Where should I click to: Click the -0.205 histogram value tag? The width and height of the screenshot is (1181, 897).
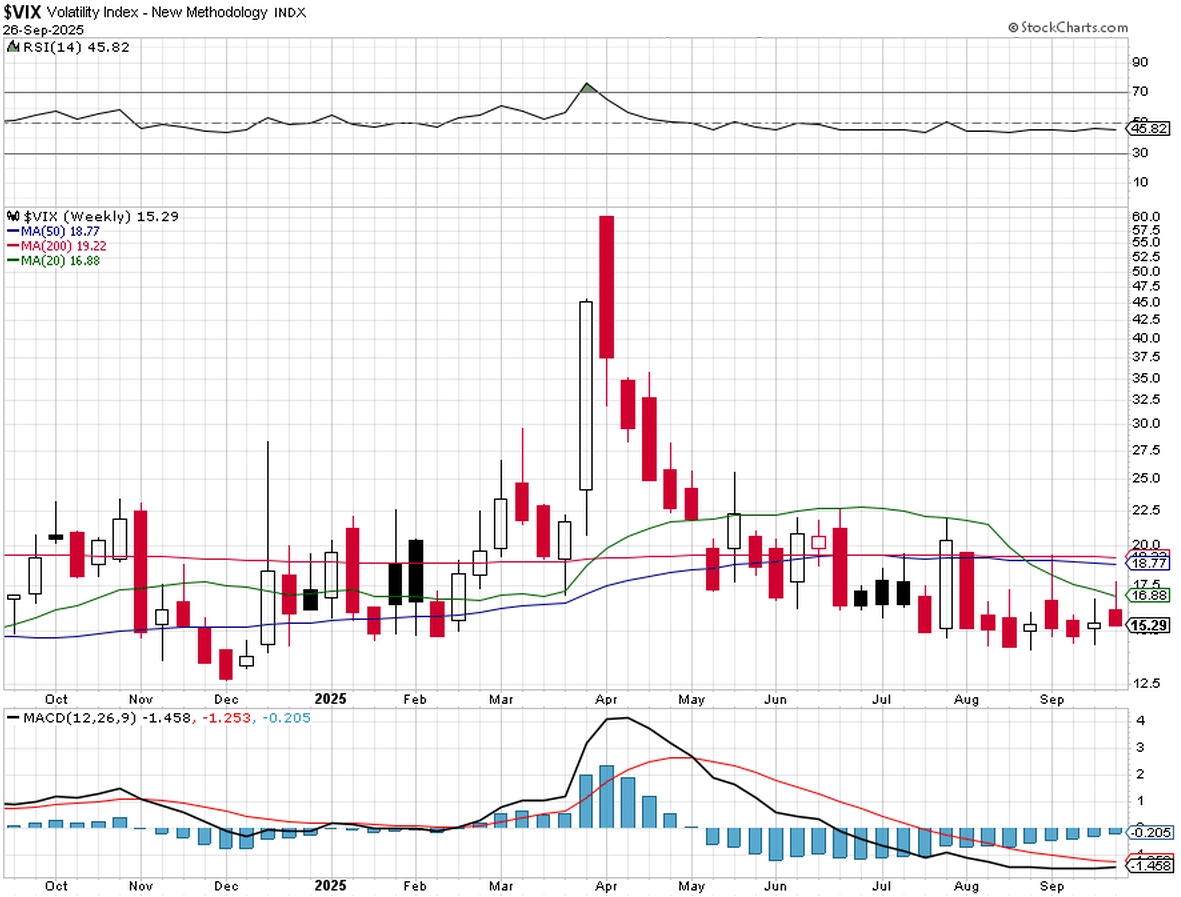click(1149, 832)
